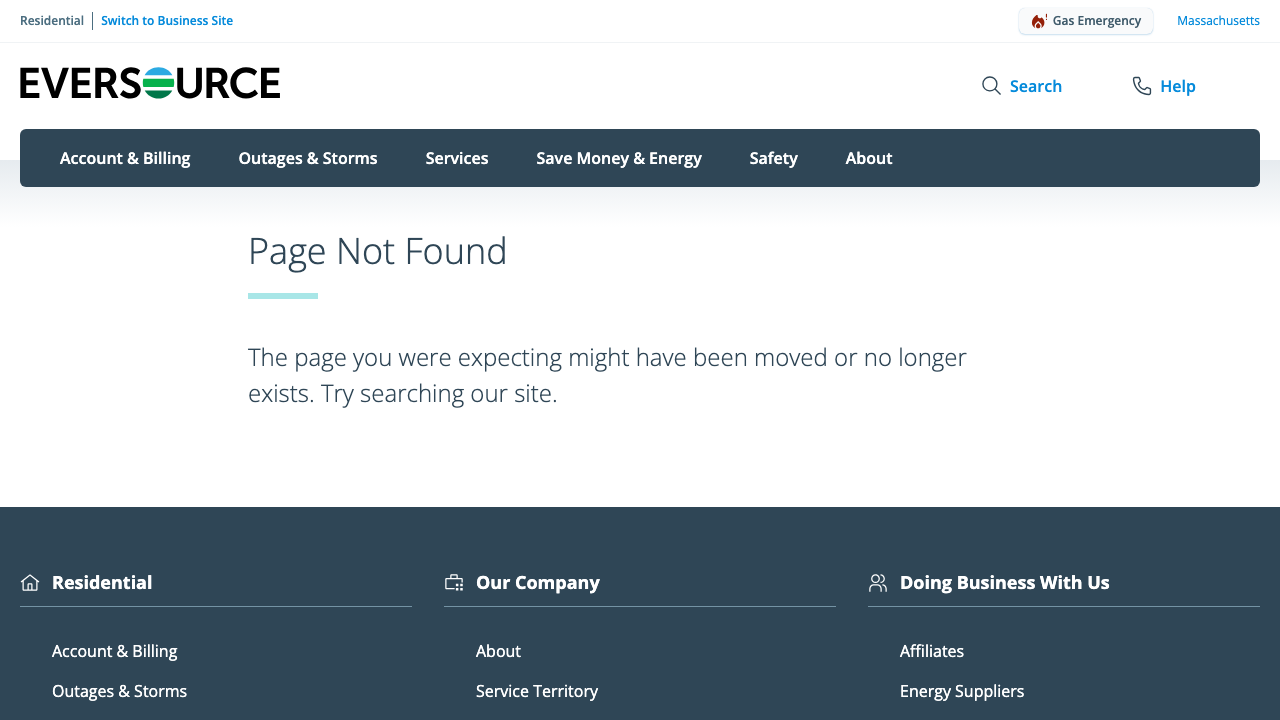Click the phone help icon
Screen dimensions: 1280x720
click(x=1141, y=86)
